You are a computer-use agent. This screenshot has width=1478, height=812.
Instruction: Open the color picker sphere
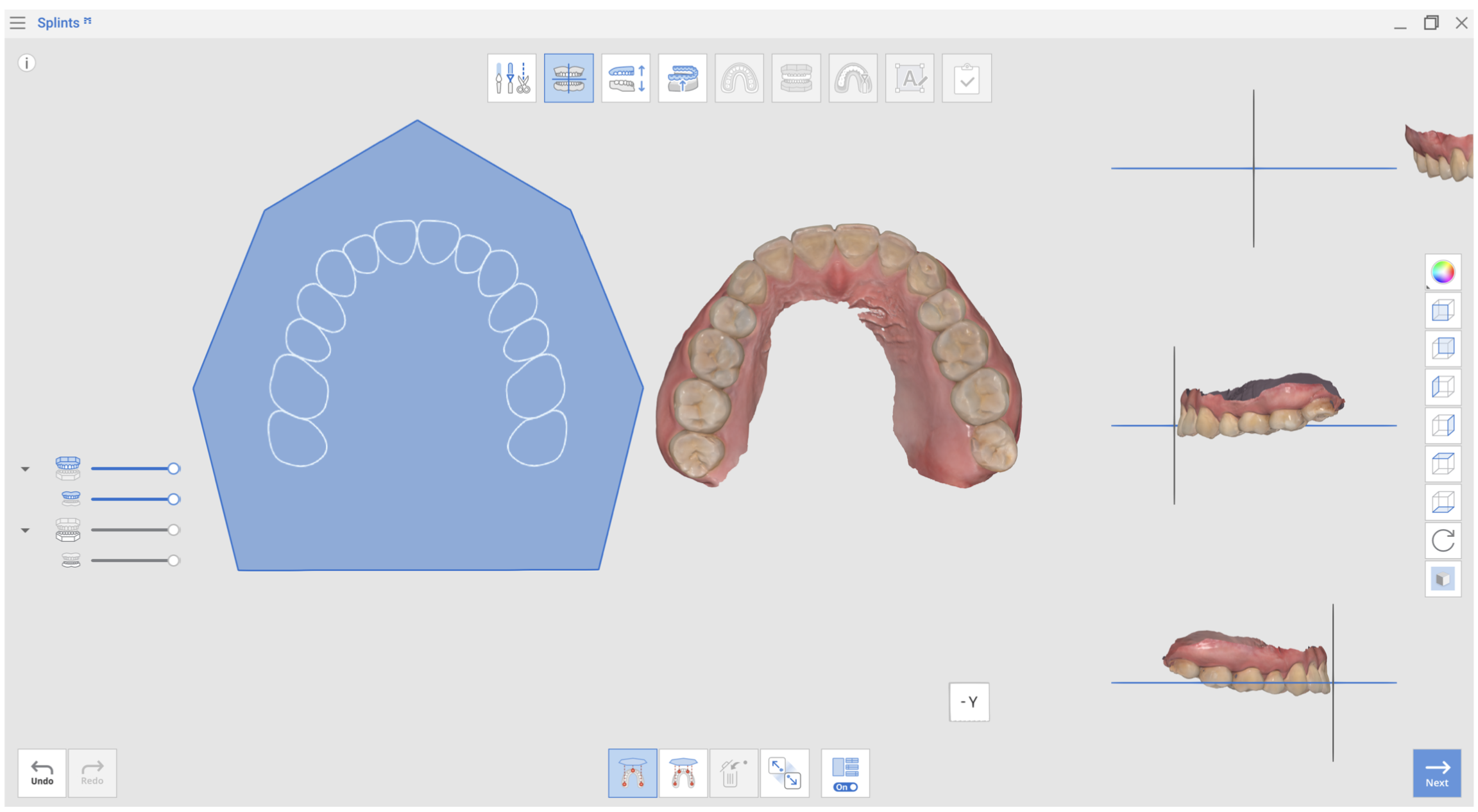tap(1443, 272)
